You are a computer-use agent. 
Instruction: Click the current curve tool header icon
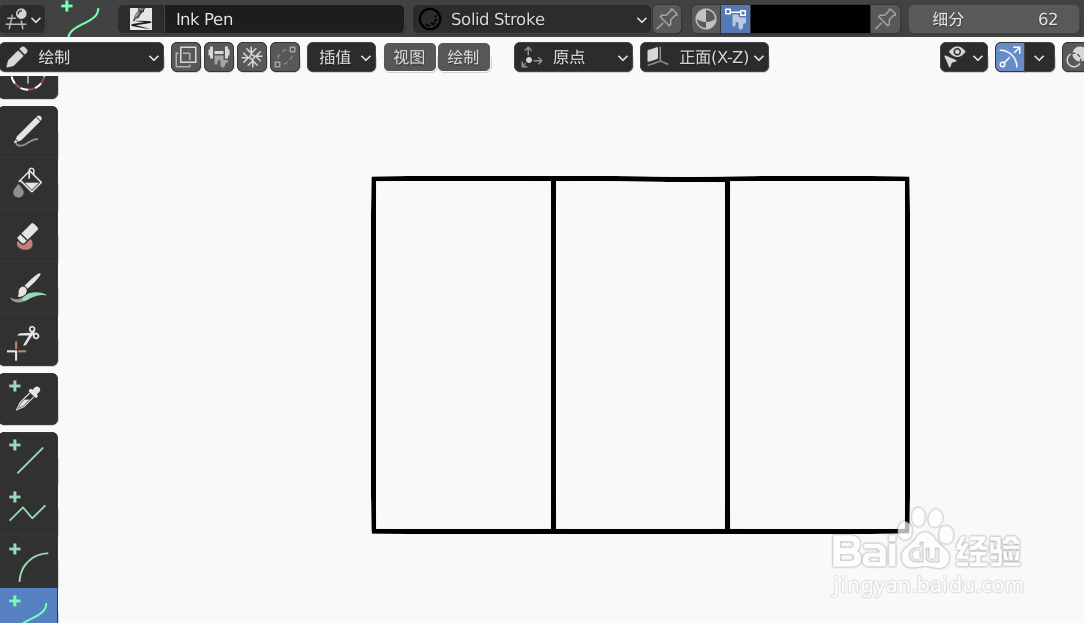tap(83, 19)
